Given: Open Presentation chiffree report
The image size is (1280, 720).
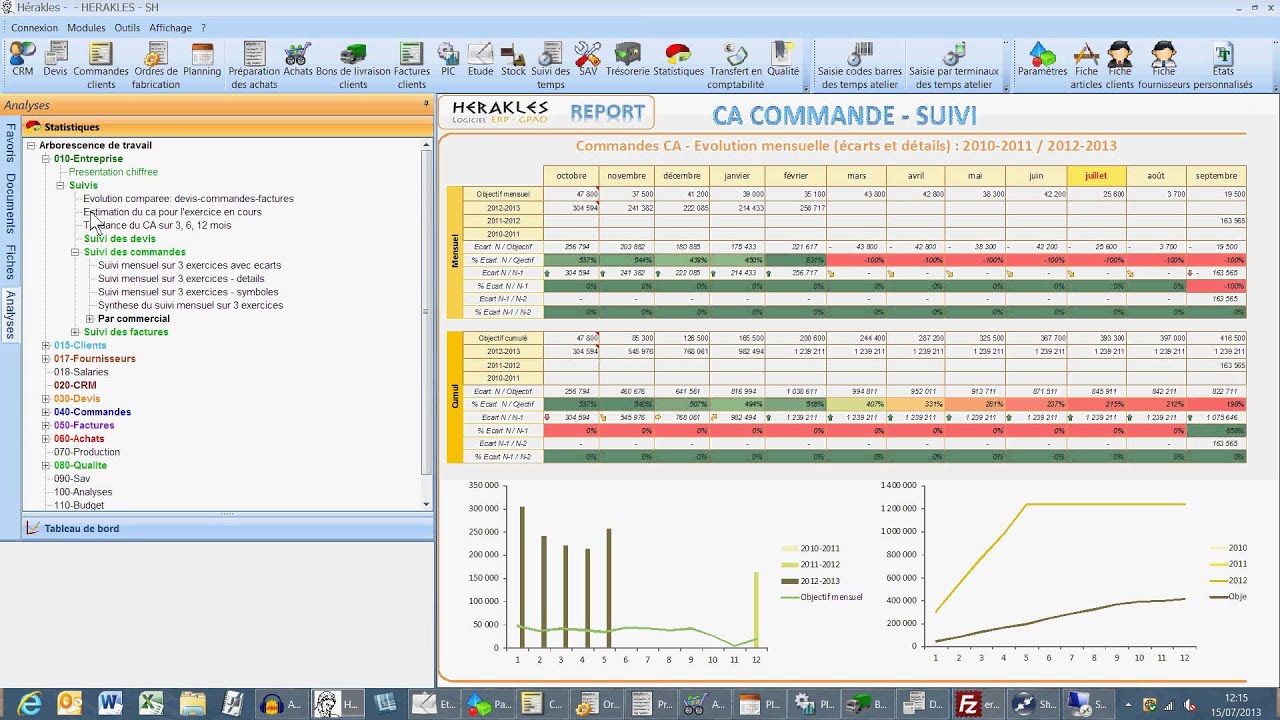Looking at the screenshot, I should pos(113,172).
